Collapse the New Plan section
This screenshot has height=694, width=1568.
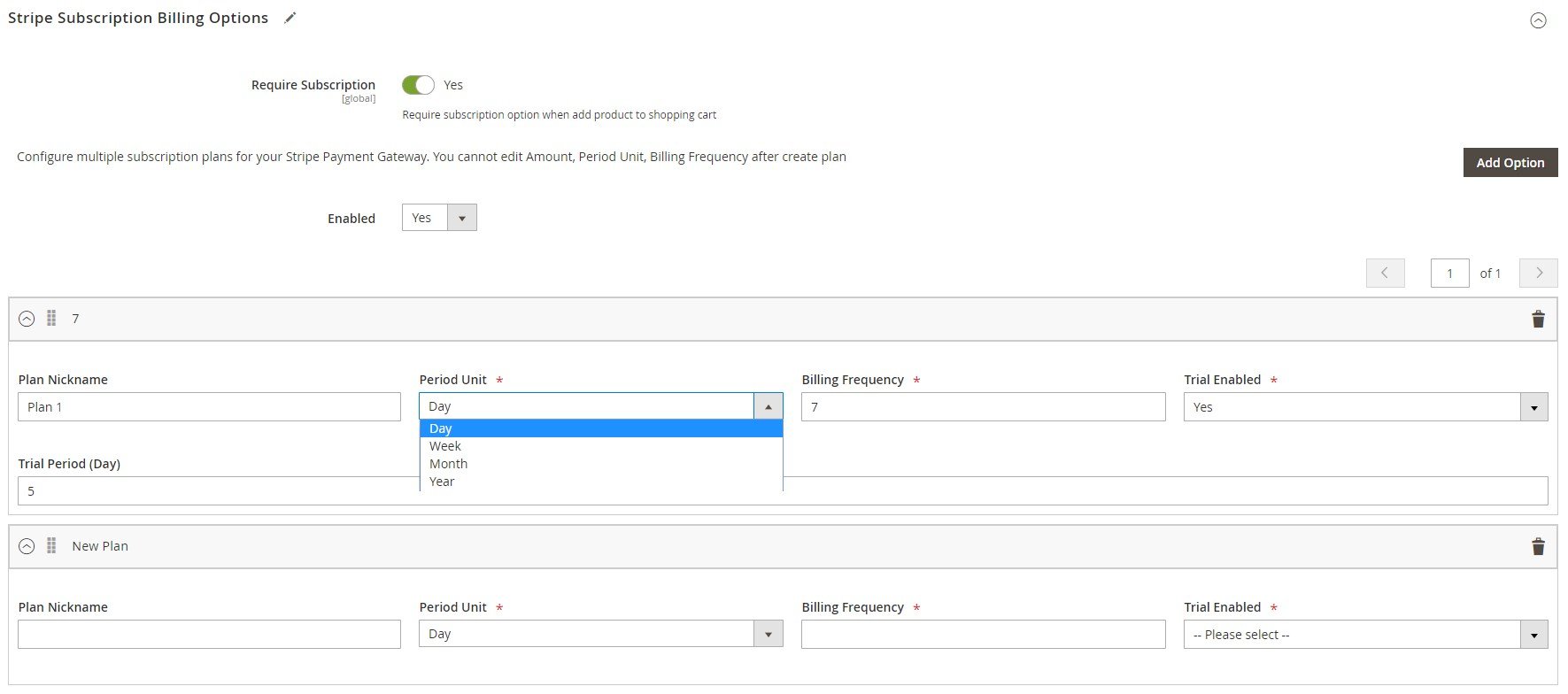coord(27,546)
